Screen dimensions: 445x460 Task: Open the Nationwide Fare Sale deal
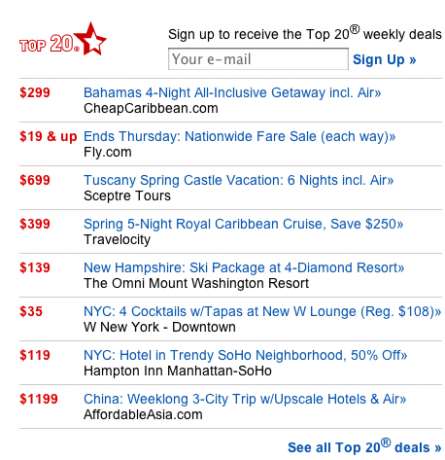pos(240,137)
